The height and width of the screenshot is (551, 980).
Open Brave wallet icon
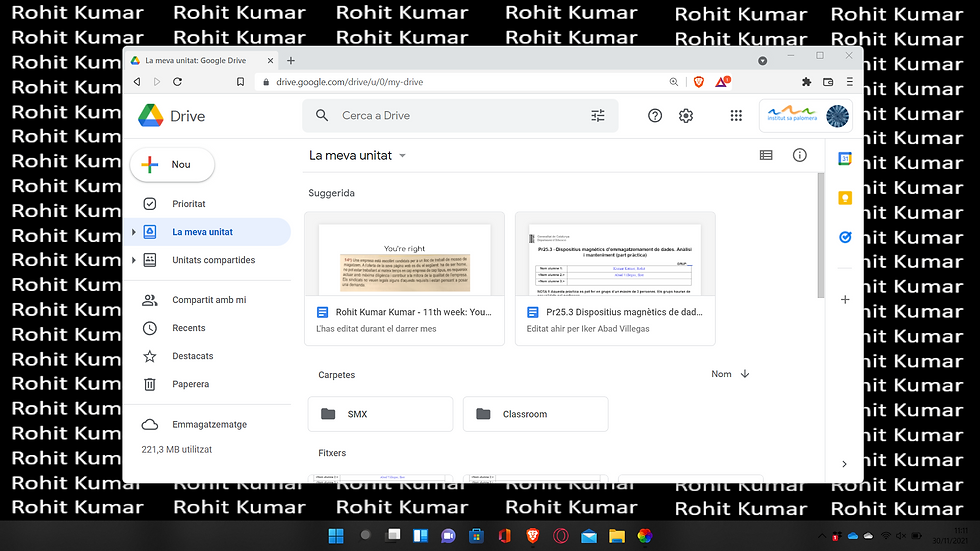tap(828, 82)
